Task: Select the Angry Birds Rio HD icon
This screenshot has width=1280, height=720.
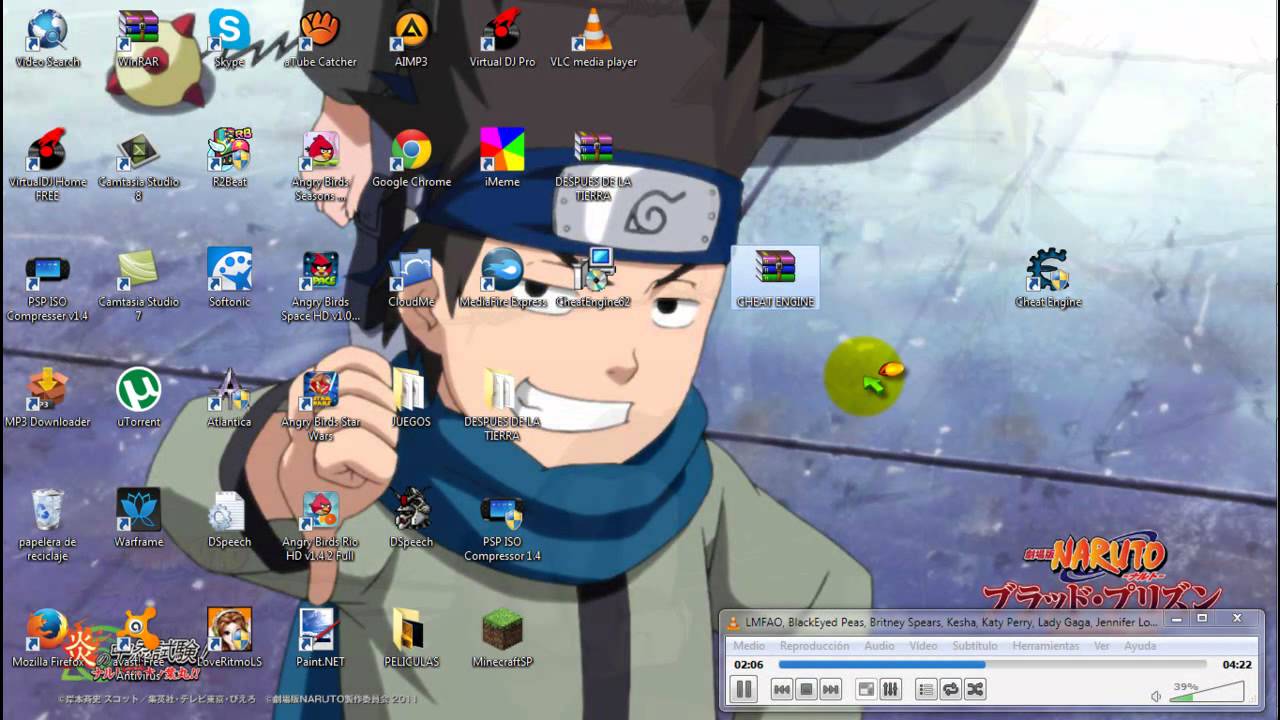Action: pyautogui.click(x=320, y=525)
